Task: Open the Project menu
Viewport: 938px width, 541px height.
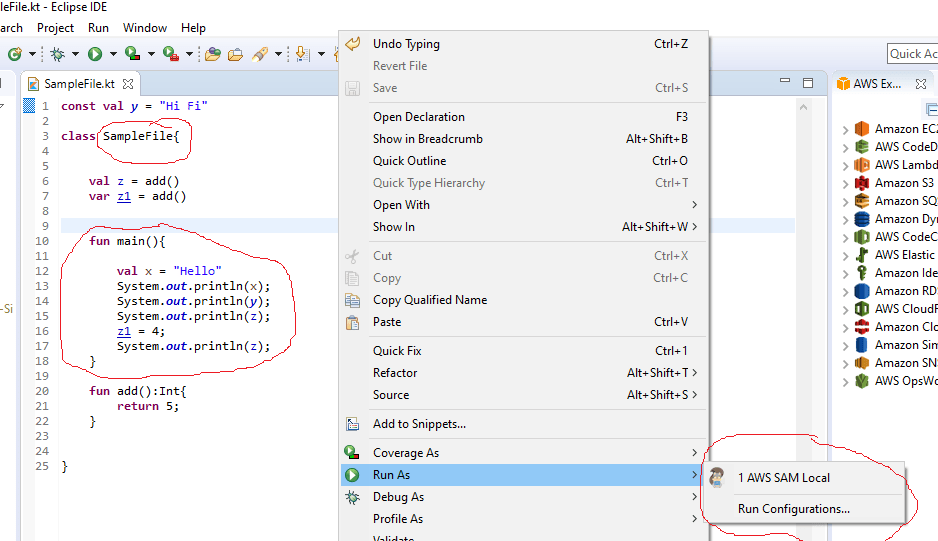Action: coord(56,28)
